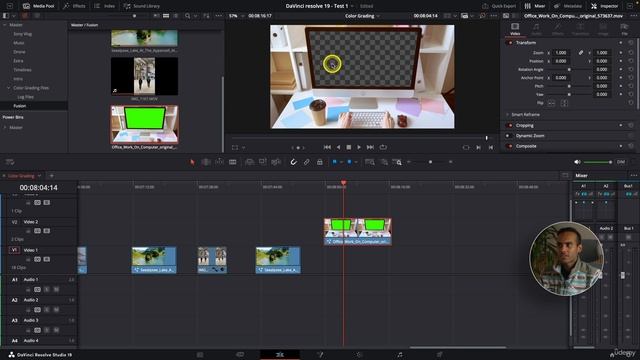The width and height of the screenshot is (640, 360).
Task: Click the Flip horizontal button
Action: (x=551, y=103)
